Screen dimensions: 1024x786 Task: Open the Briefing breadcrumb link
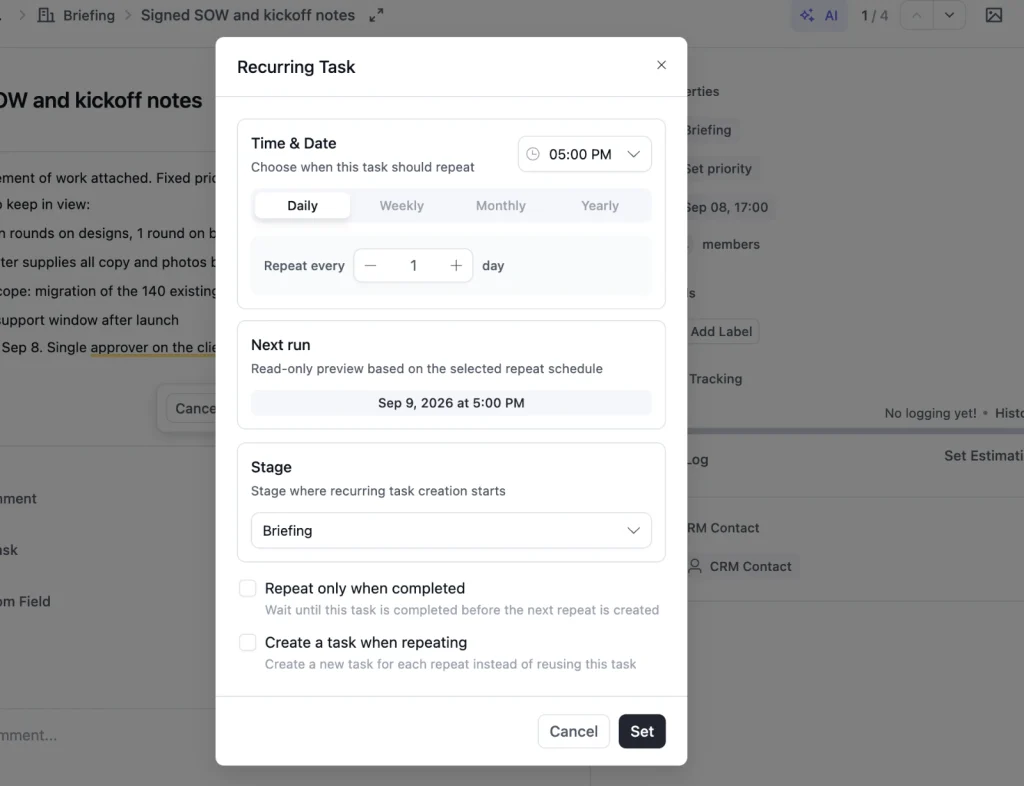pyautogui.click(x=89, y=15)
